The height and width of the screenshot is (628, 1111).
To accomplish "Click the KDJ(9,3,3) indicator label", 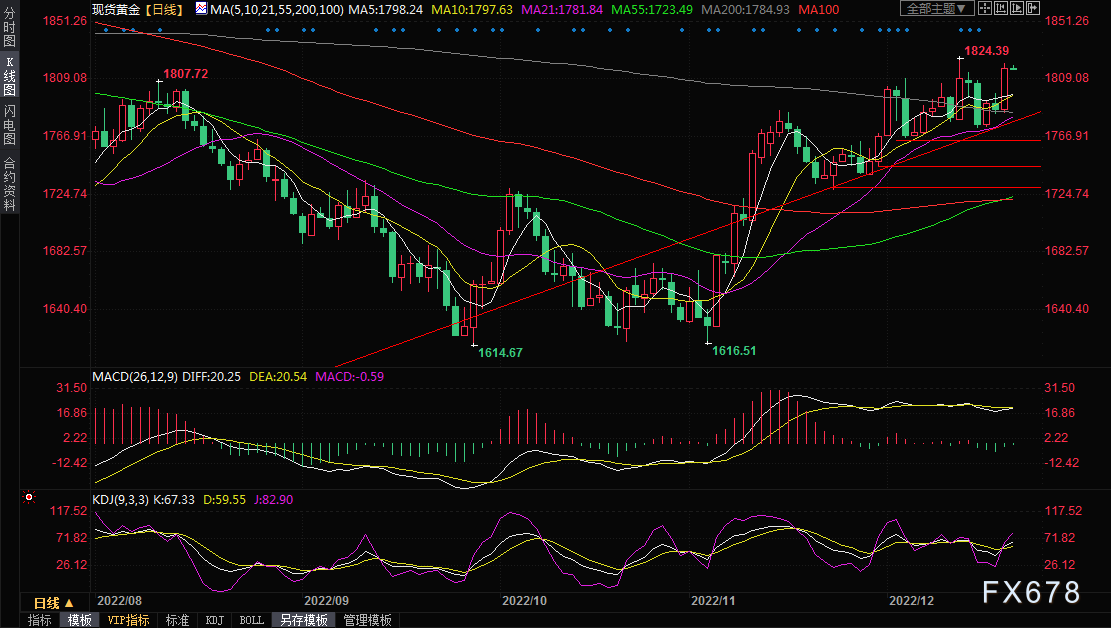I will (x=120, y=499).
